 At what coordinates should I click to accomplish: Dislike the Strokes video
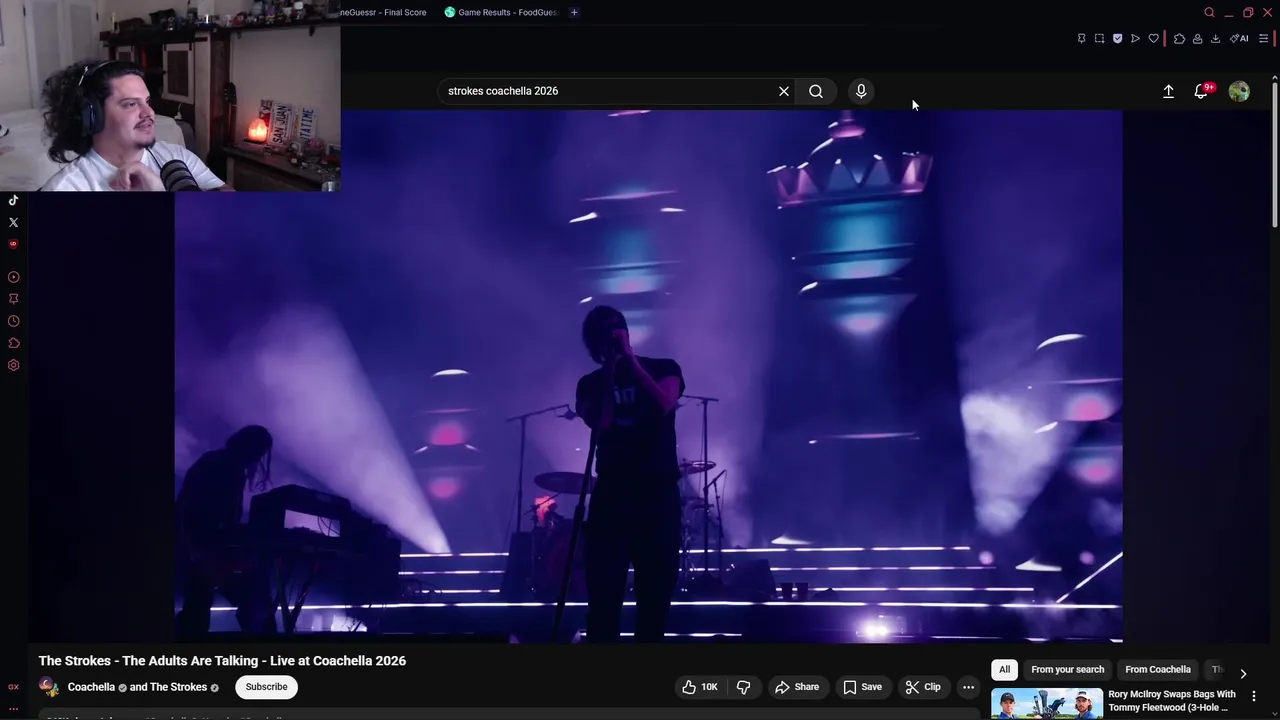pos(743,687)
